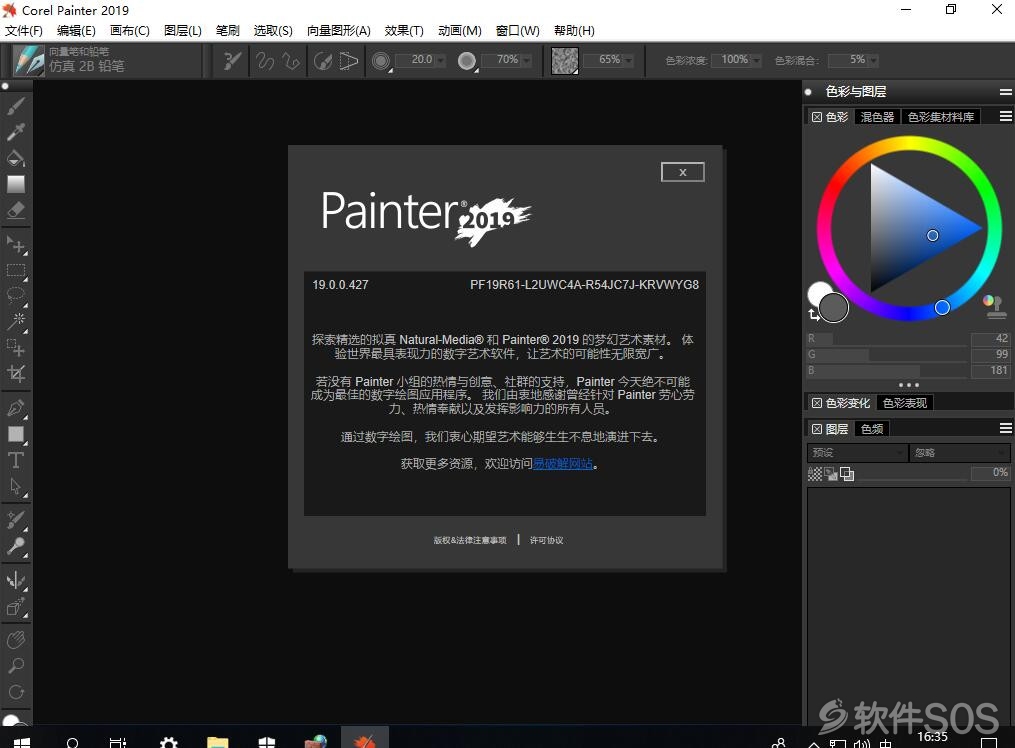The image size is (1015, 748).
Task: Switch to the 色频 channels tab
Action: click(872, 428)
